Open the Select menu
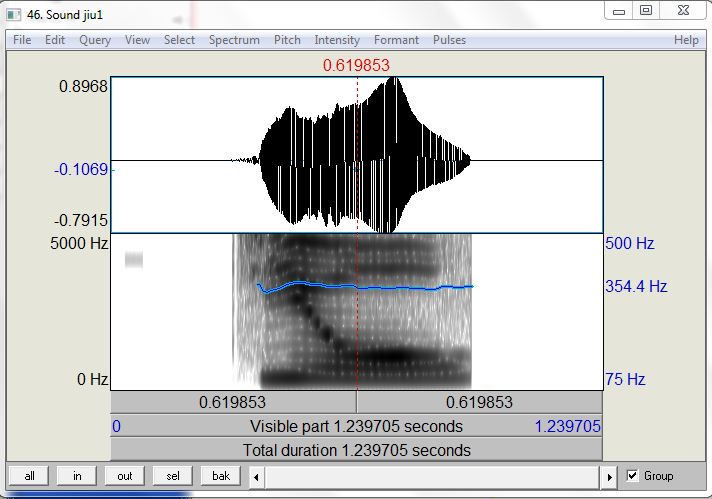This screenshot has height=499, width=712. [179, 40]
